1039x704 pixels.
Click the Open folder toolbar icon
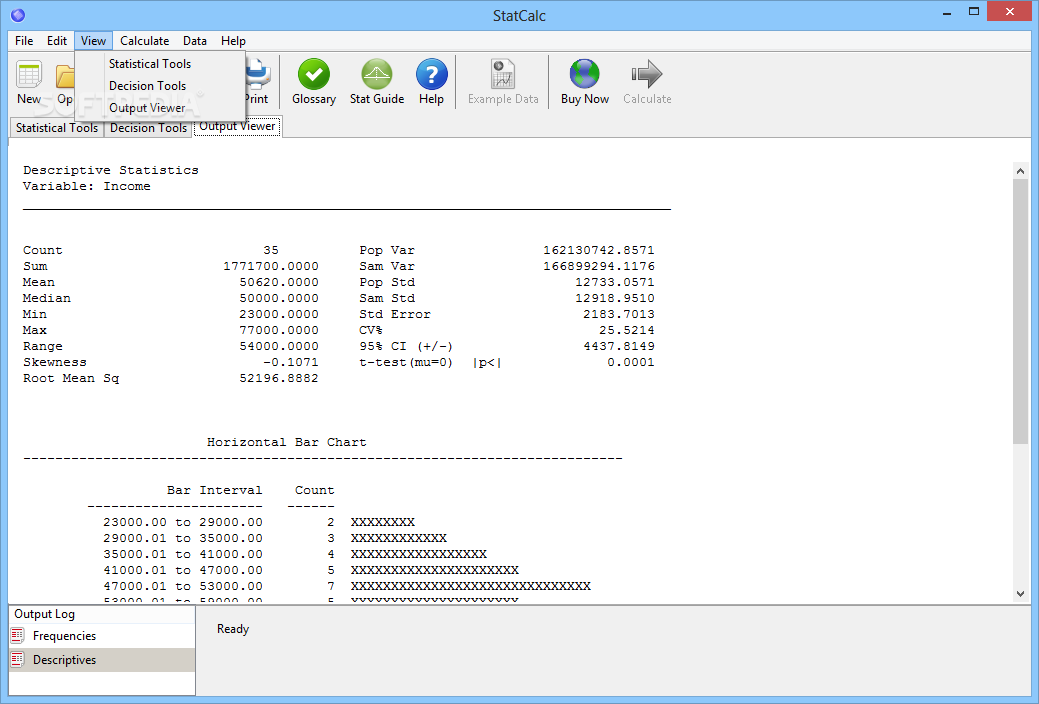pyautogui.click(x=64, y=77)
